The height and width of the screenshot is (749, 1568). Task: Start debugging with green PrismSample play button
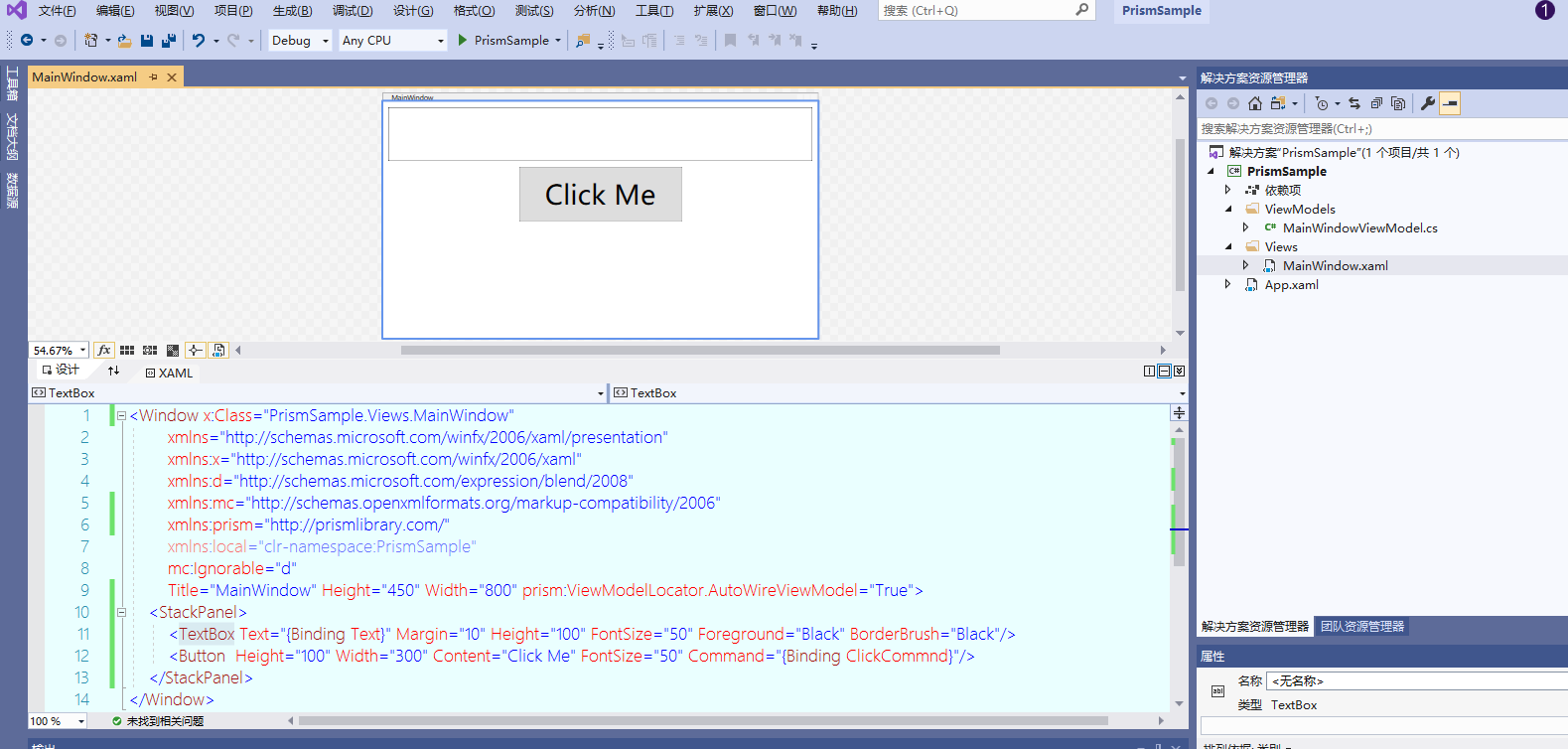(x=463, y=41)
